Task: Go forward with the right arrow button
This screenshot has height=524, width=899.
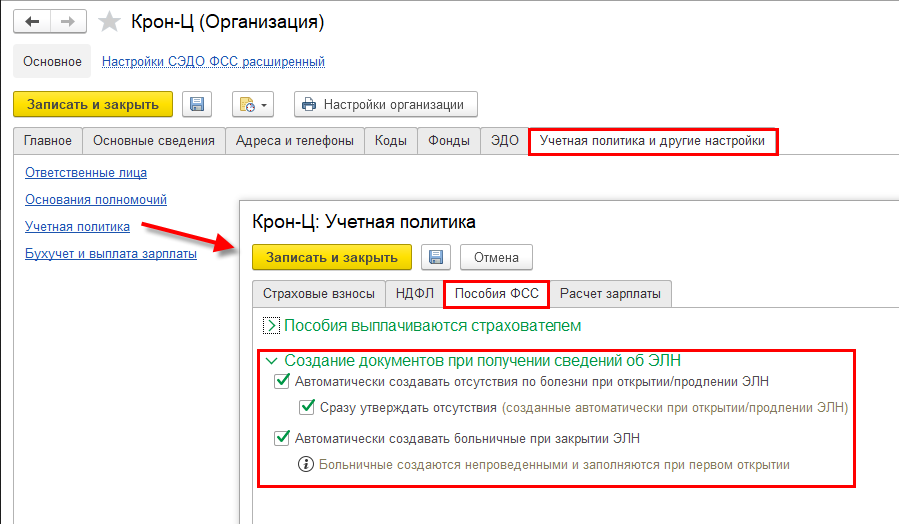Action: (x=68, y=22)
